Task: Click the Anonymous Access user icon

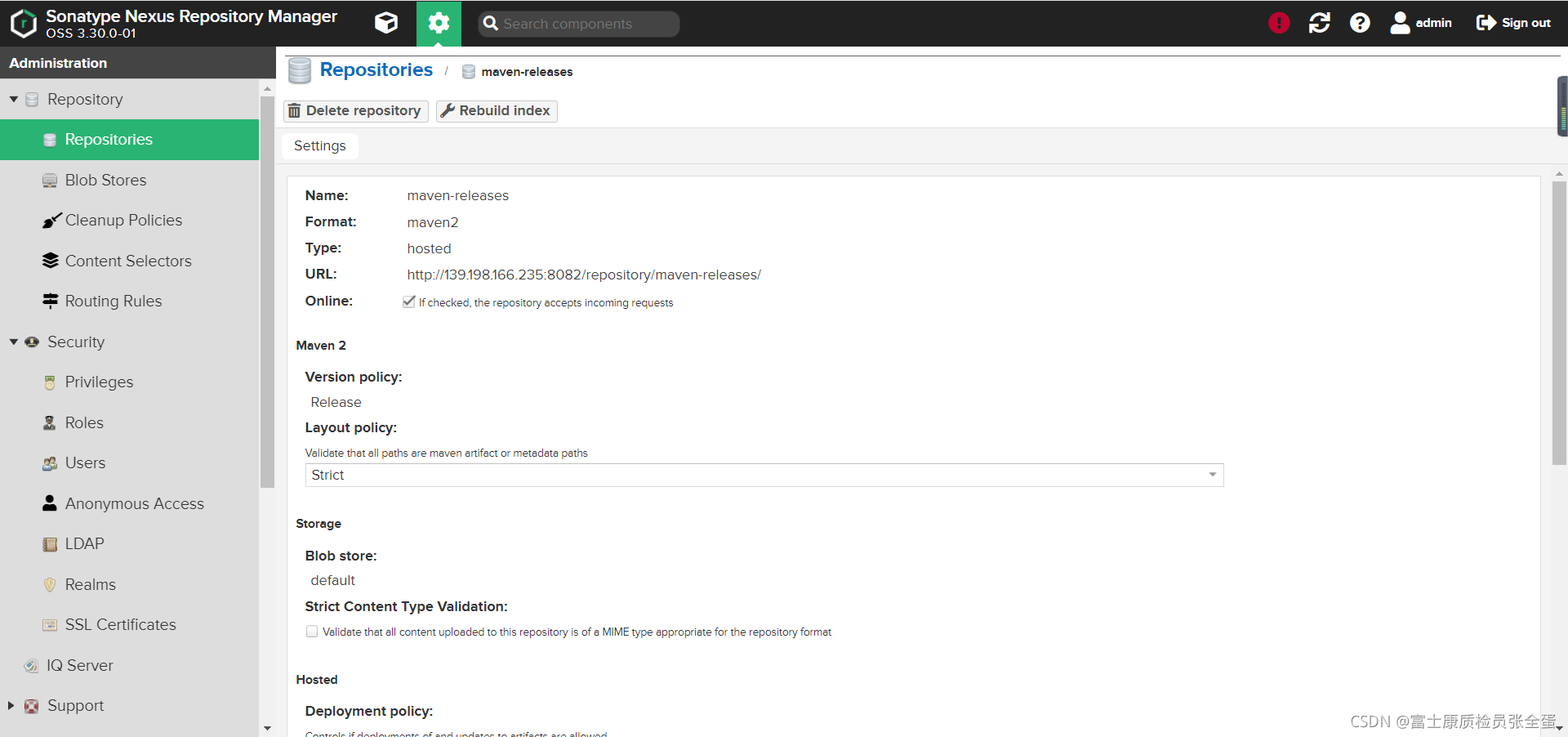Action: coord(50,502)
